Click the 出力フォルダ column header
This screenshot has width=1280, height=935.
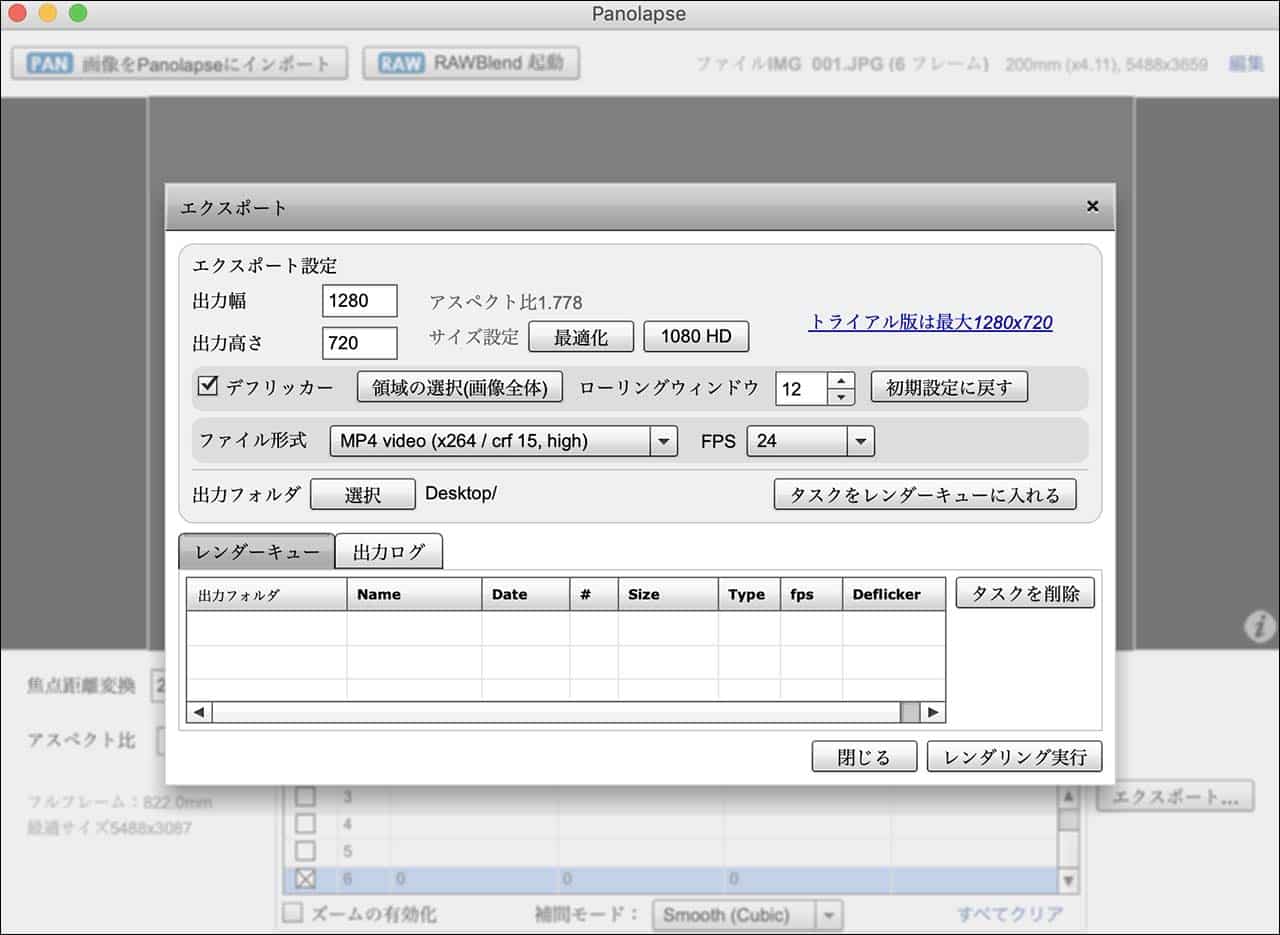pyautogui.click(x=267, y=594)
